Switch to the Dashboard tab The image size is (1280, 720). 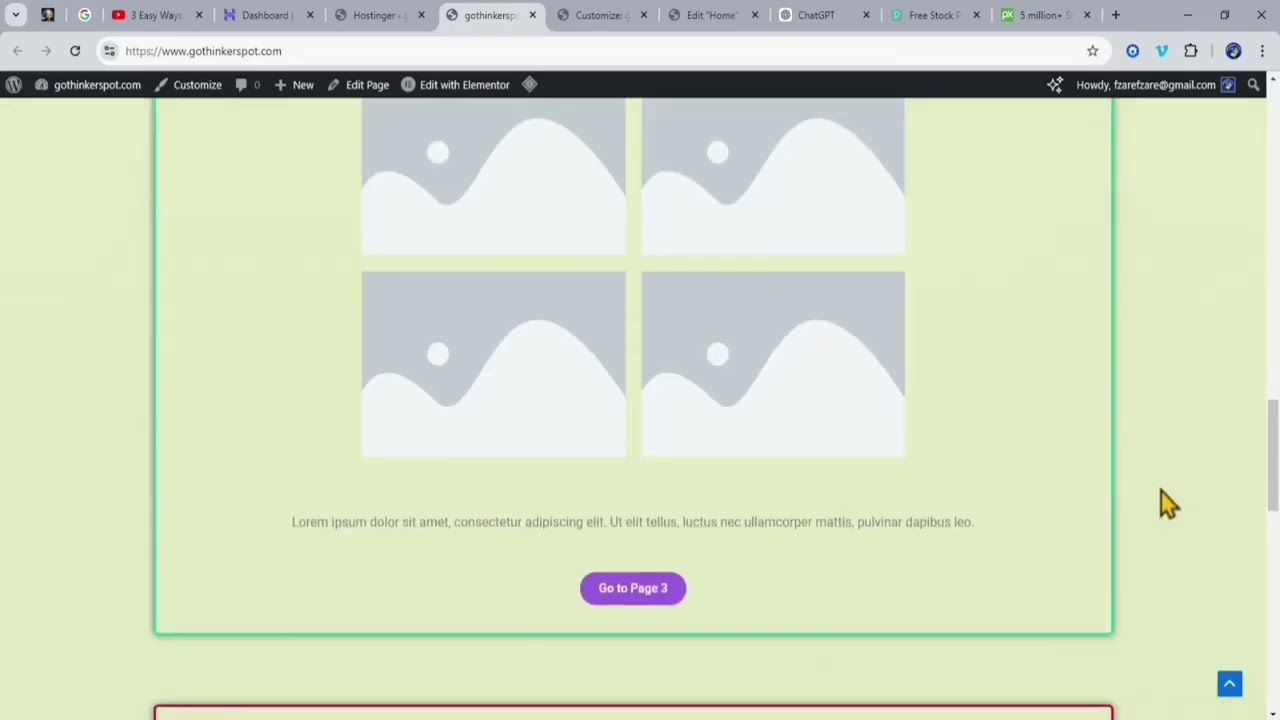click(x=267, y=15)
